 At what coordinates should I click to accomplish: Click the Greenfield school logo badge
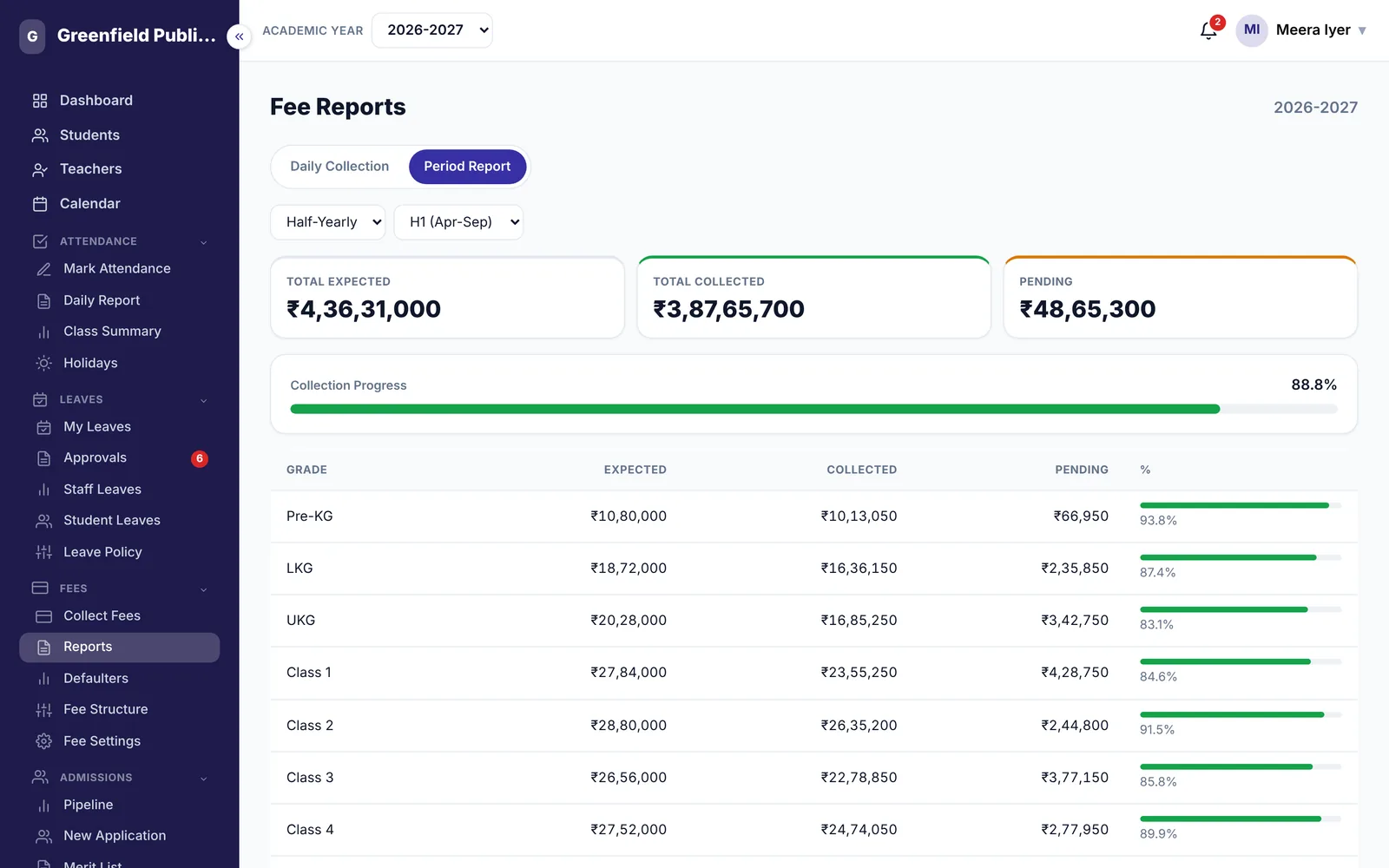tap(32, 36)
